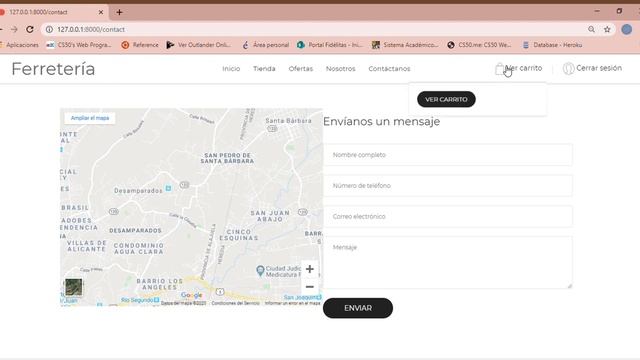Screen dimensions: 640x360
Task: Open Tienda menu item
Action: coord(264,69)
